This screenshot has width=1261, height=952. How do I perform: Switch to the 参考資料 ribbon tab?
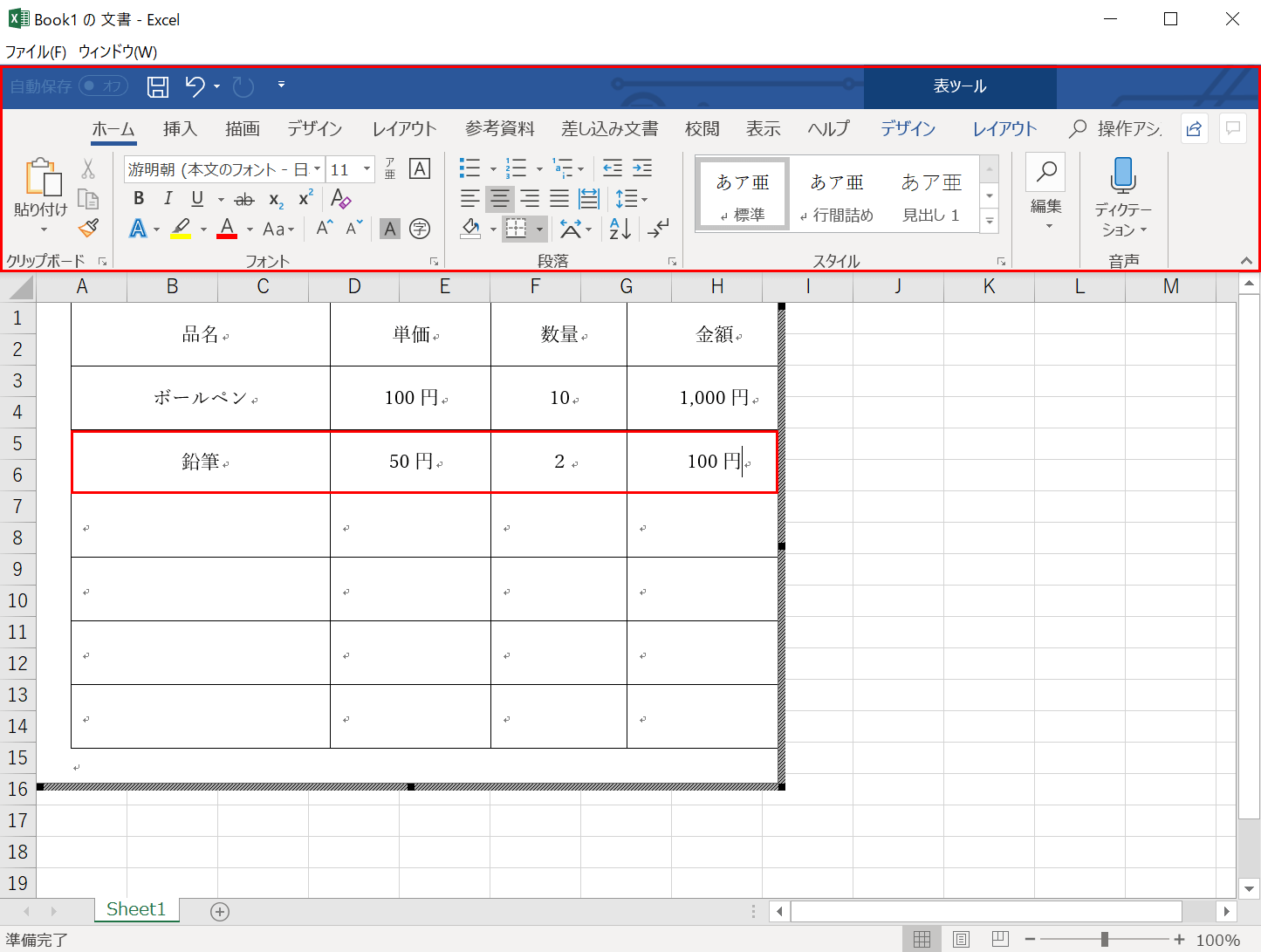pyautogui.click(x=500, y=129)
